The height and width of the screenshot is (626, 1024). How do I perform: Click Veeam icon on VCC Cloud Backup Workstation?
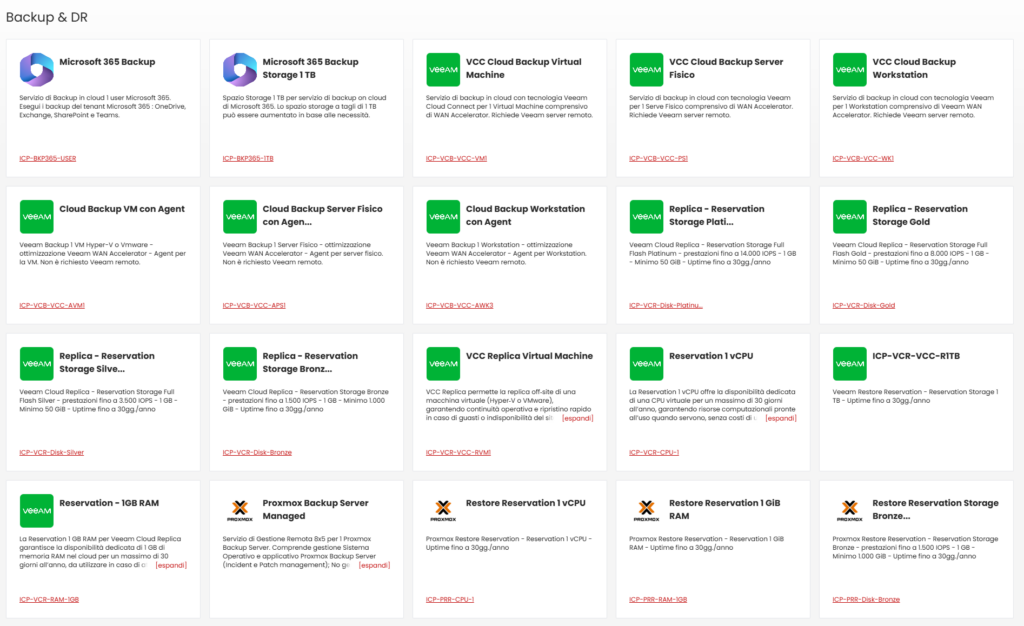(850, 69)
